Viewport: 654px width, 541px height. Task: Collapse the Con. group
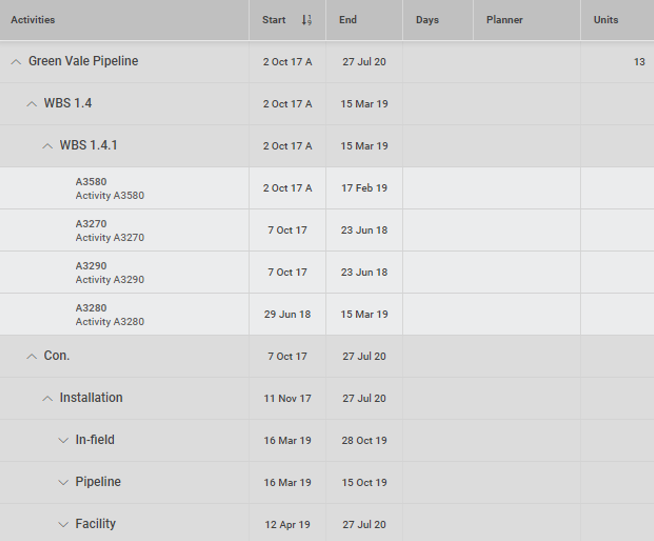(31, 356)
